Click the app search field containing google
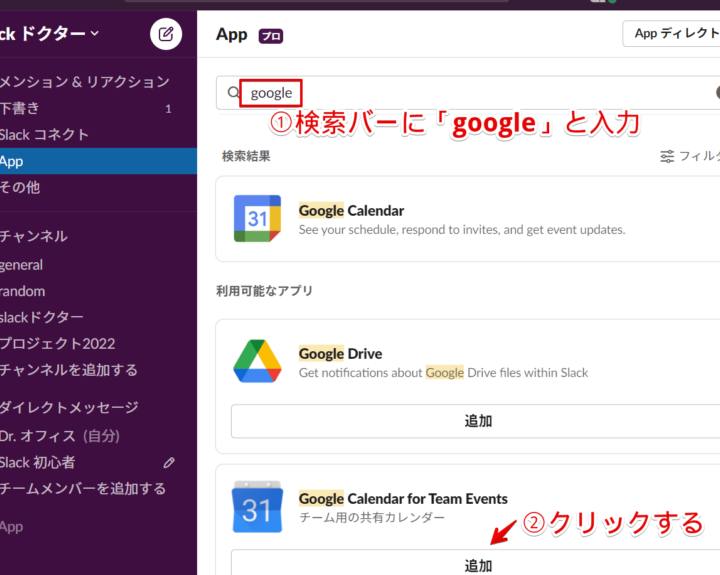 (x=468, y=93)
